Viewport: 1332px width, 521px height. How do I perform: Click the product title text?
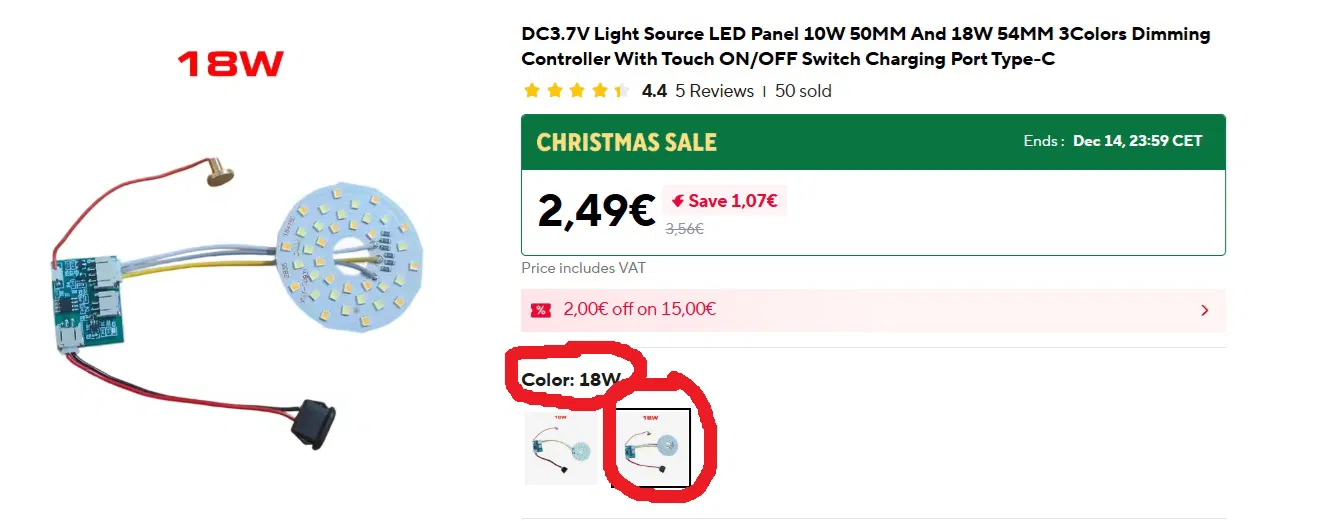[865, 47]
